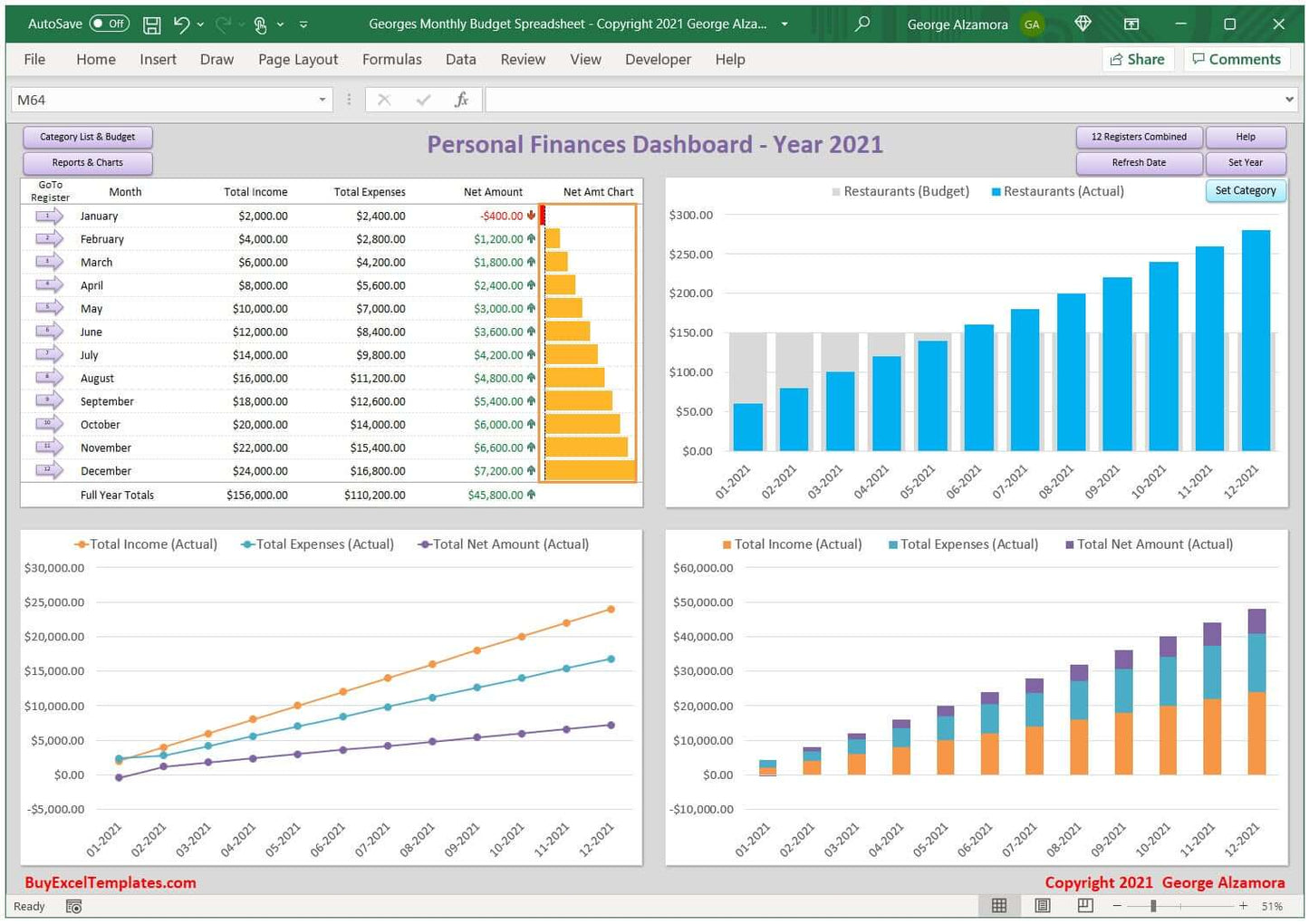The image size is (1309, 924).
Task: Switch to Normal view icon
Action: coord(999,906)
